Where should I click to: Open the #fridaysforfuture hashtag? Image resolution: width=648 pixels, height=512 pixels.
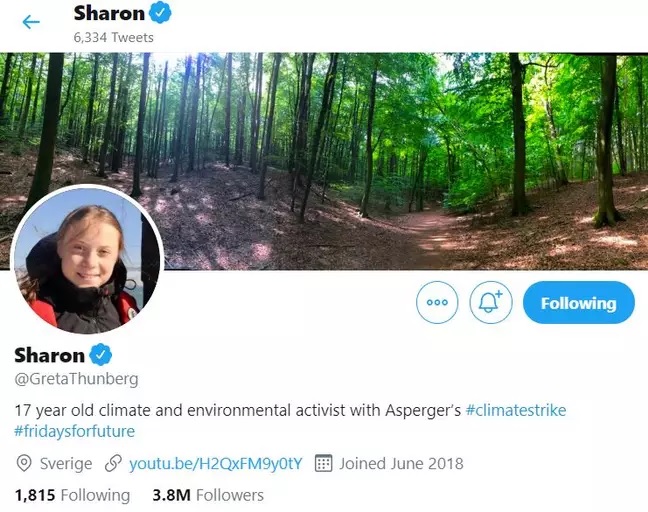pyautogui.click(x=74, y=432)
